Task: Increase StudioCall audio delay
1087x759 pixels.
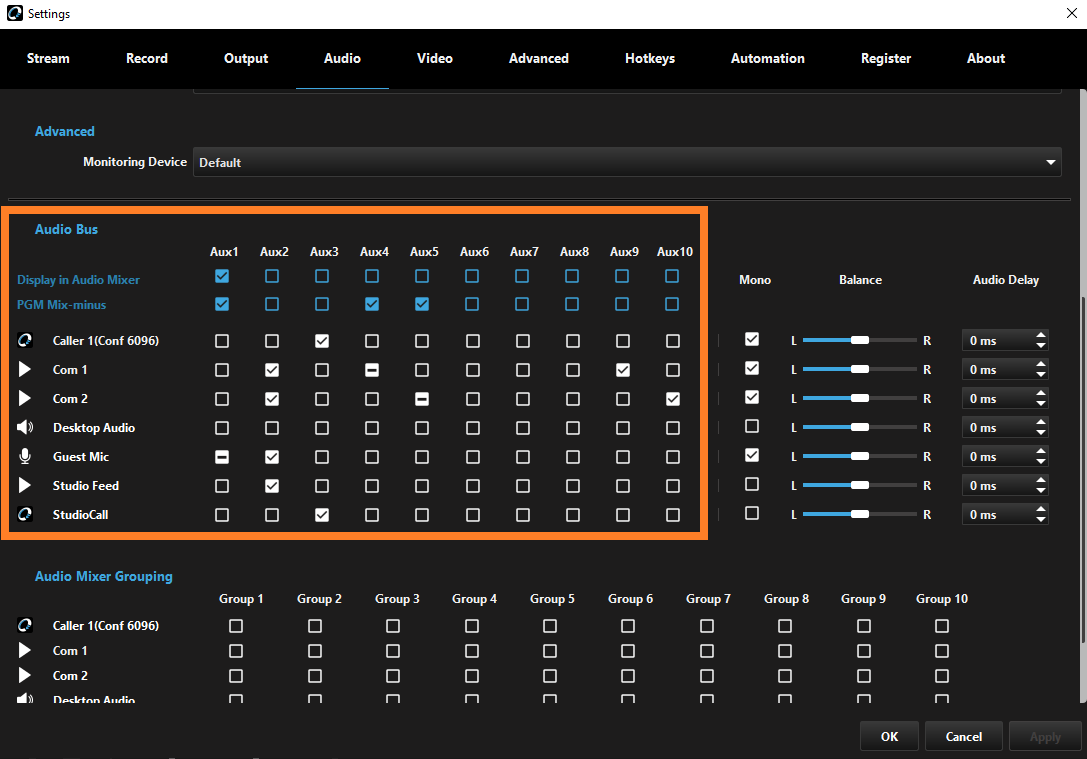Action: tap(1041, 509)
